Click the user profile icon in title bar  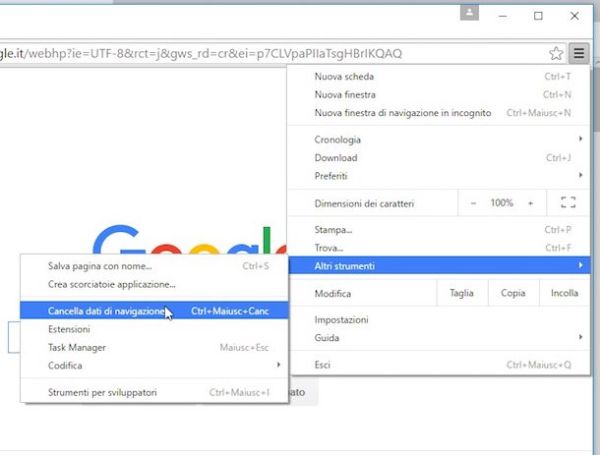[470, 14]
